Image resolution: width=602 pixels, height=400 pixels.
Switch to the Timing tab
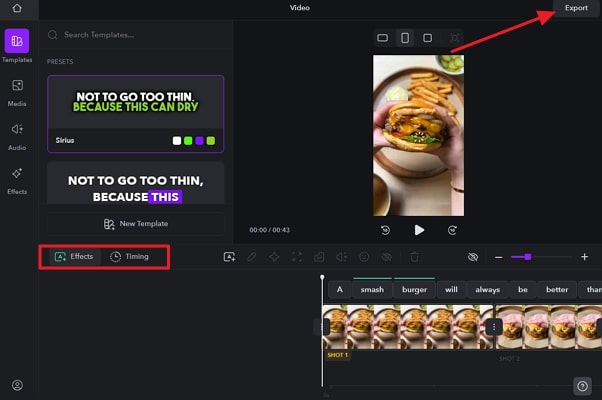129,256
